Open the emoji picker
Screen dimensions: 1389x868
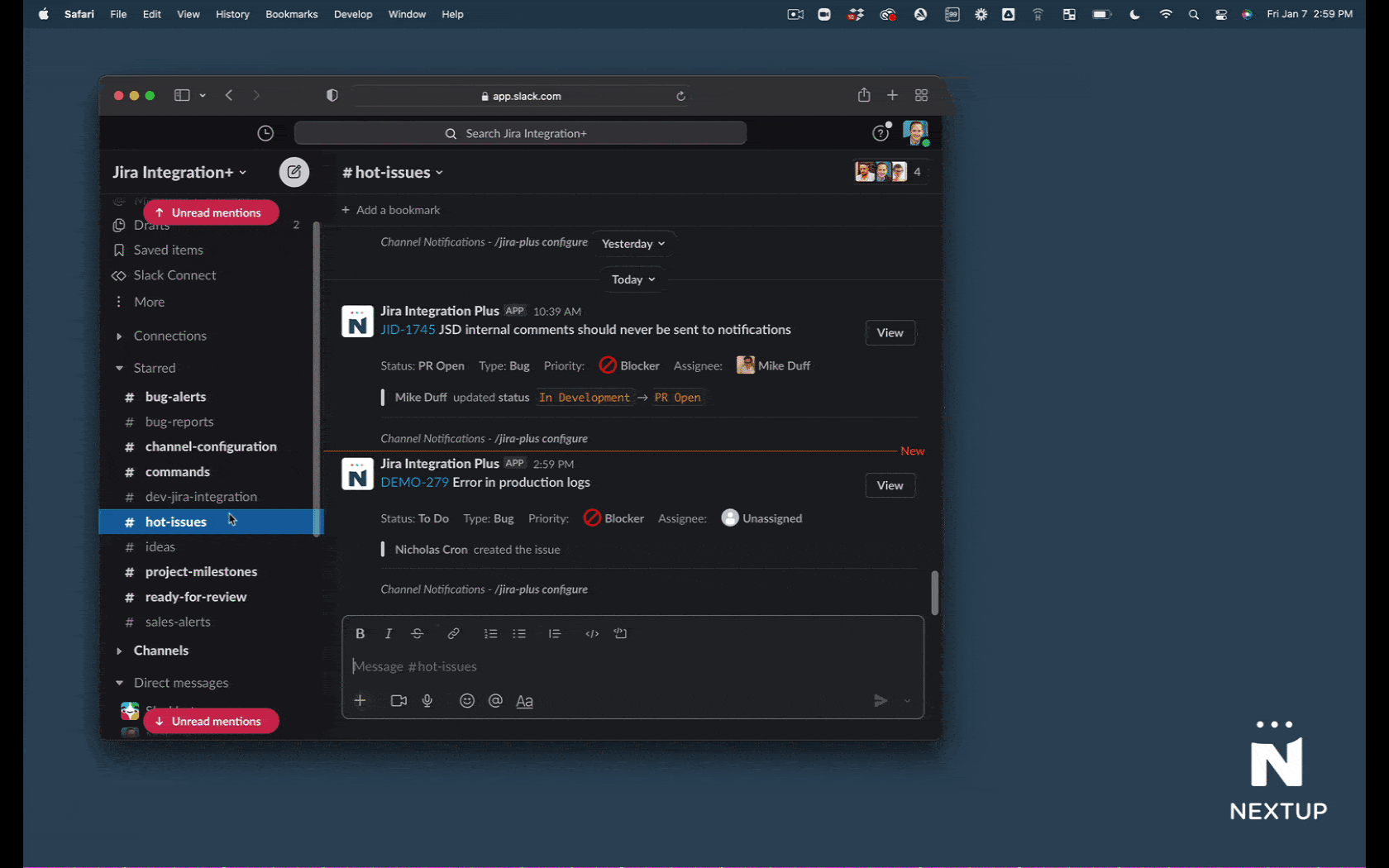pos(467,700)
